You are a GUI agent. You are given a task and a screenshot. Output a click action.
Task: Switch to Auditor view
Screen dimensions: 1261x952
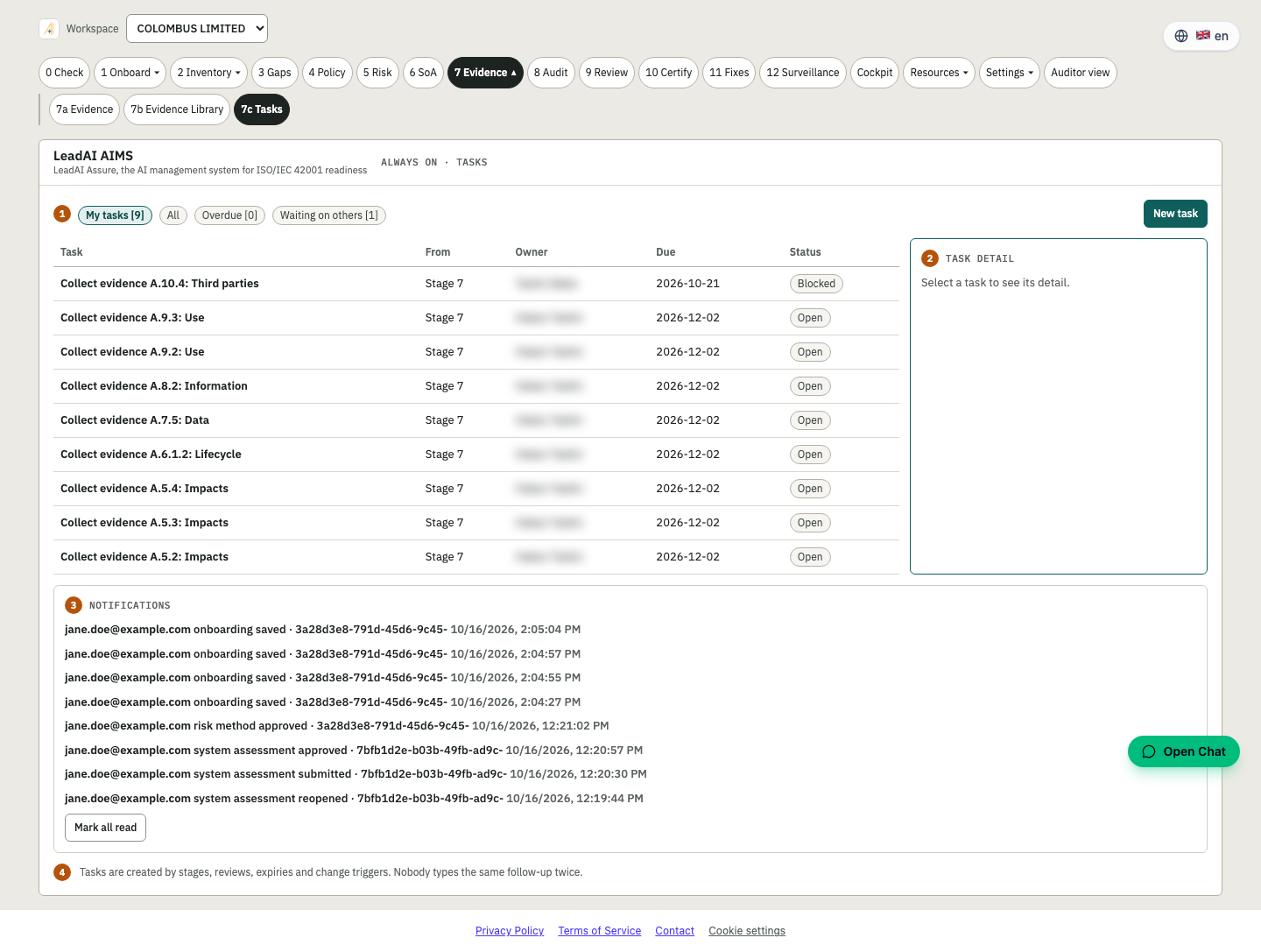(1081, 73)
